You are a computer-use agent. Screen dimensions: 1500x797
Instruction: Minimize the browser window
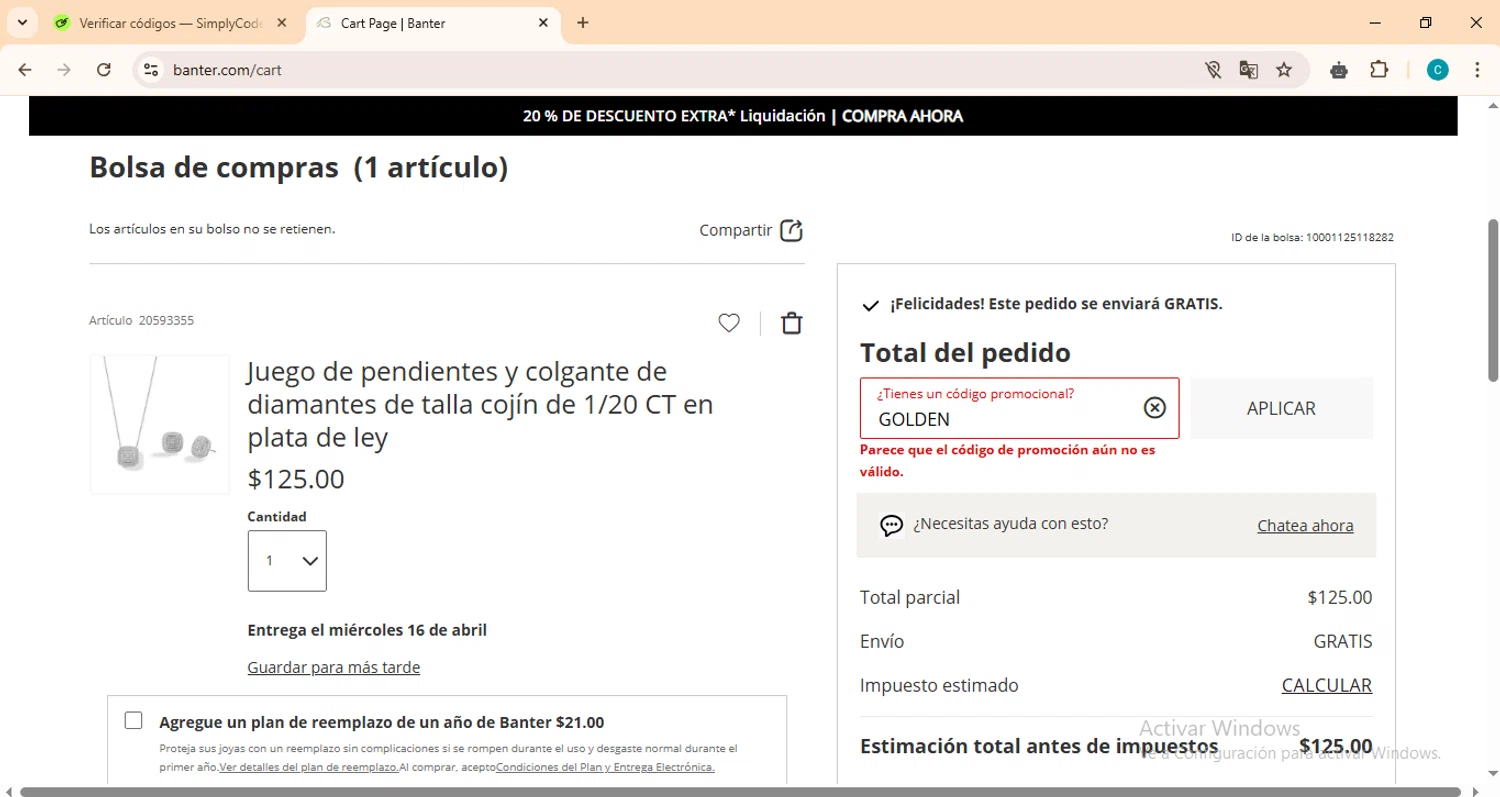click(1375, 22)
